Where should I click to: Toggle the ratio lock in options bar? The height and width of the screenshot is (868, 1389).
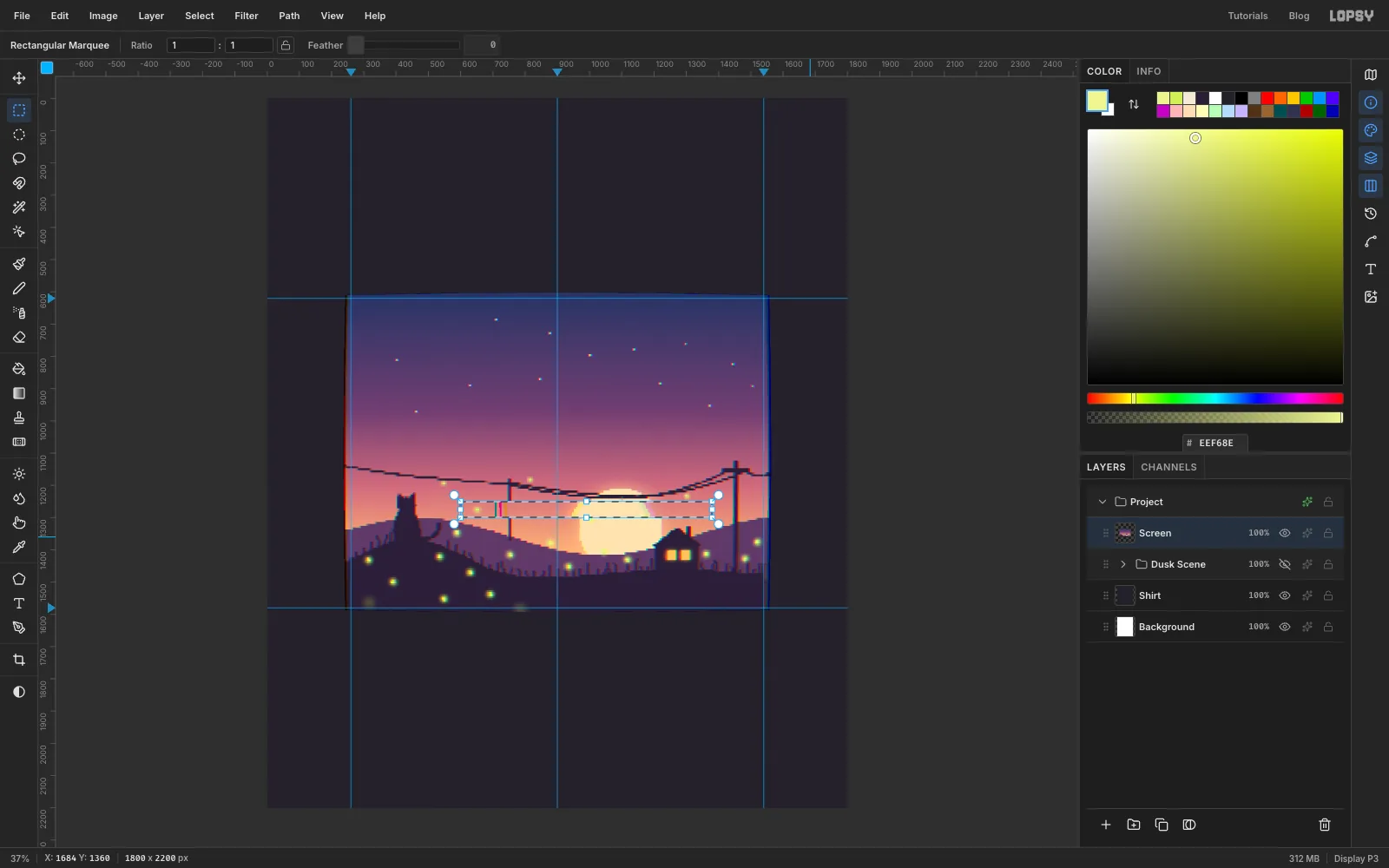click(x=286, y=45)
